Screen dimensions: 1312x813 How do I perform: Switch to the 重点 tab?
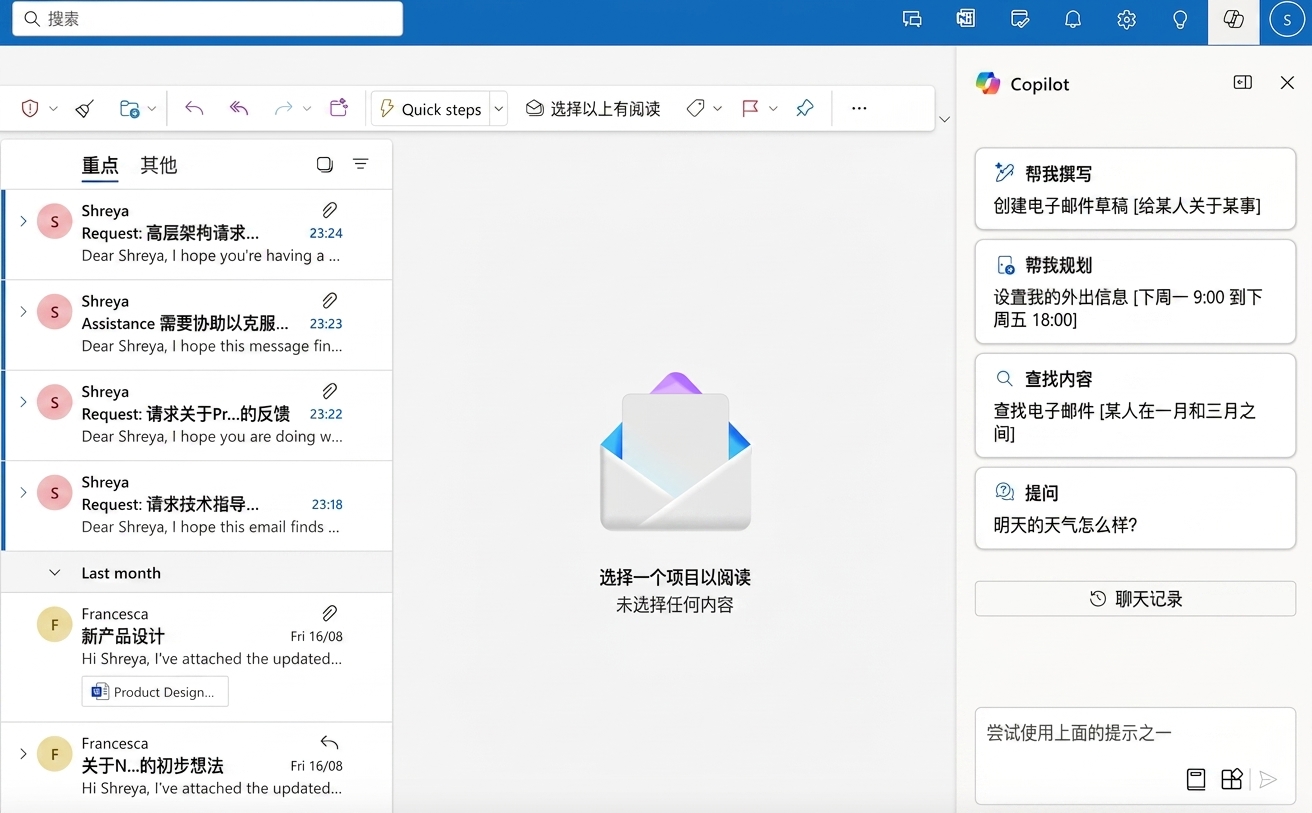100,165
